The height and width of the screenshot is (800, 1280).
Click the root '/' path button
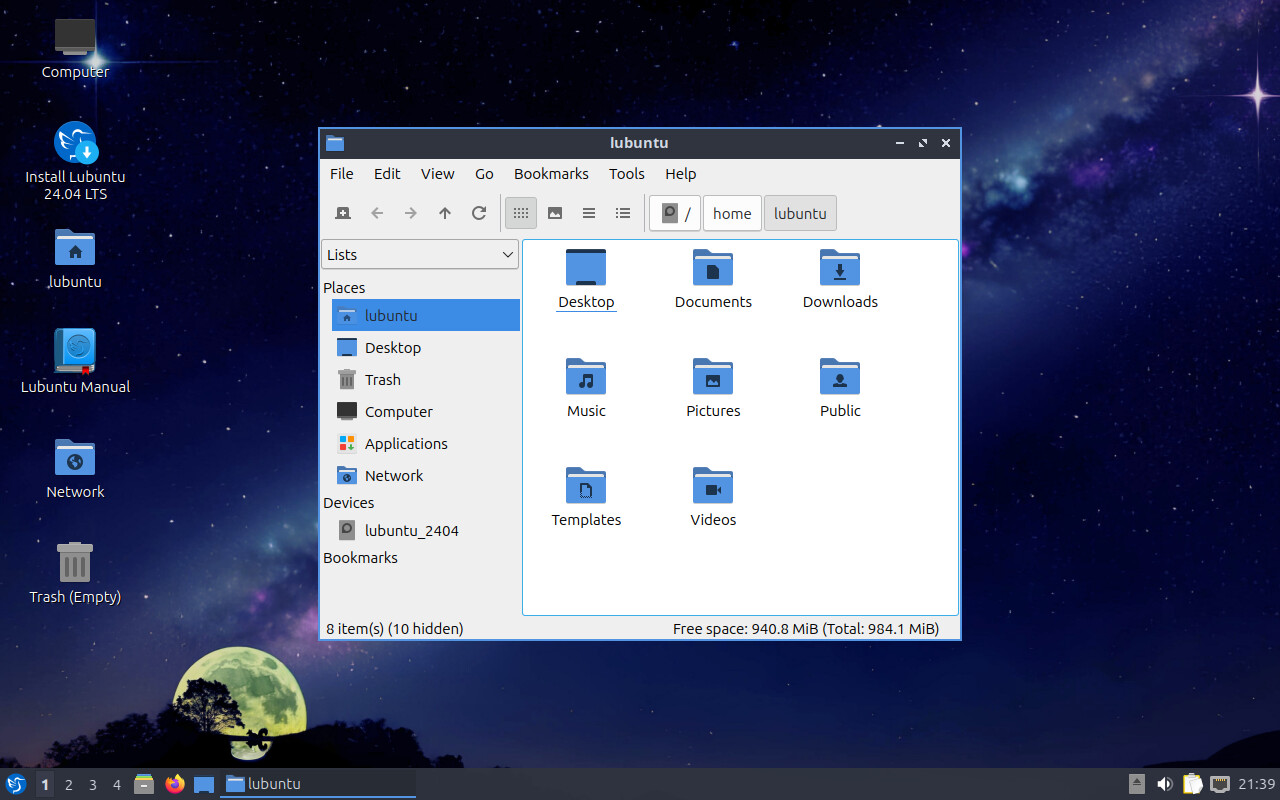[675, 213]
